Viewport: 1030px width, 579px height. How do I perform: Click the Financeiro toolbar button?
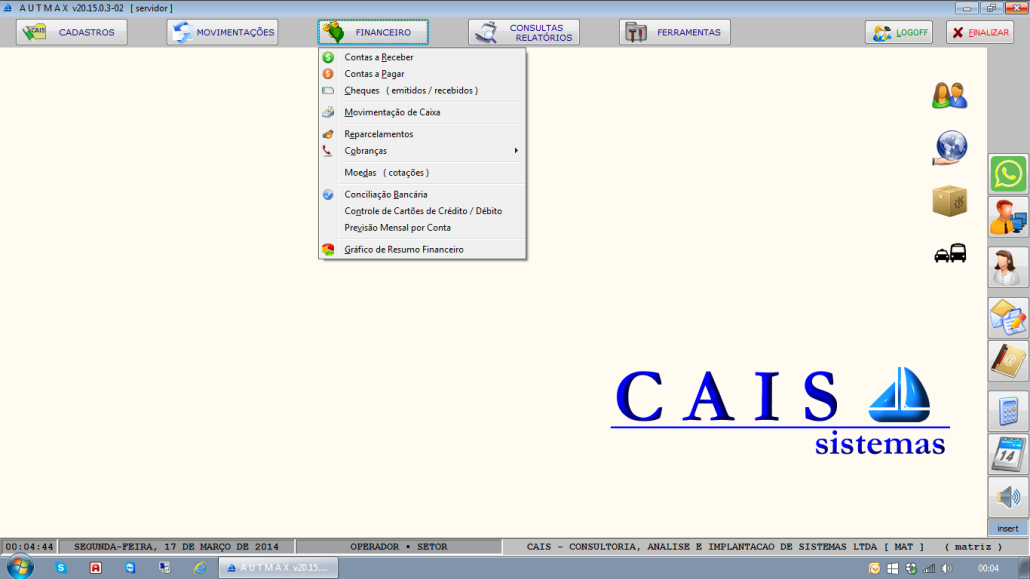373,32
